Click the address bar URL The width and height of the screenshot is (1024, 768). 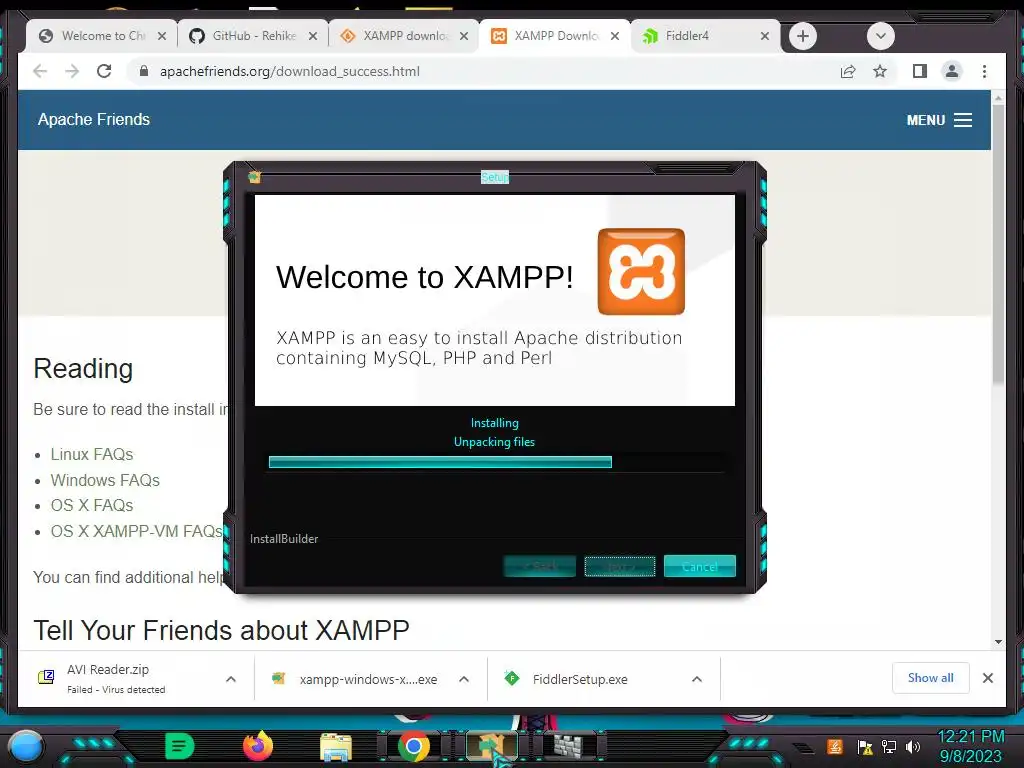(x=290, y=71)
